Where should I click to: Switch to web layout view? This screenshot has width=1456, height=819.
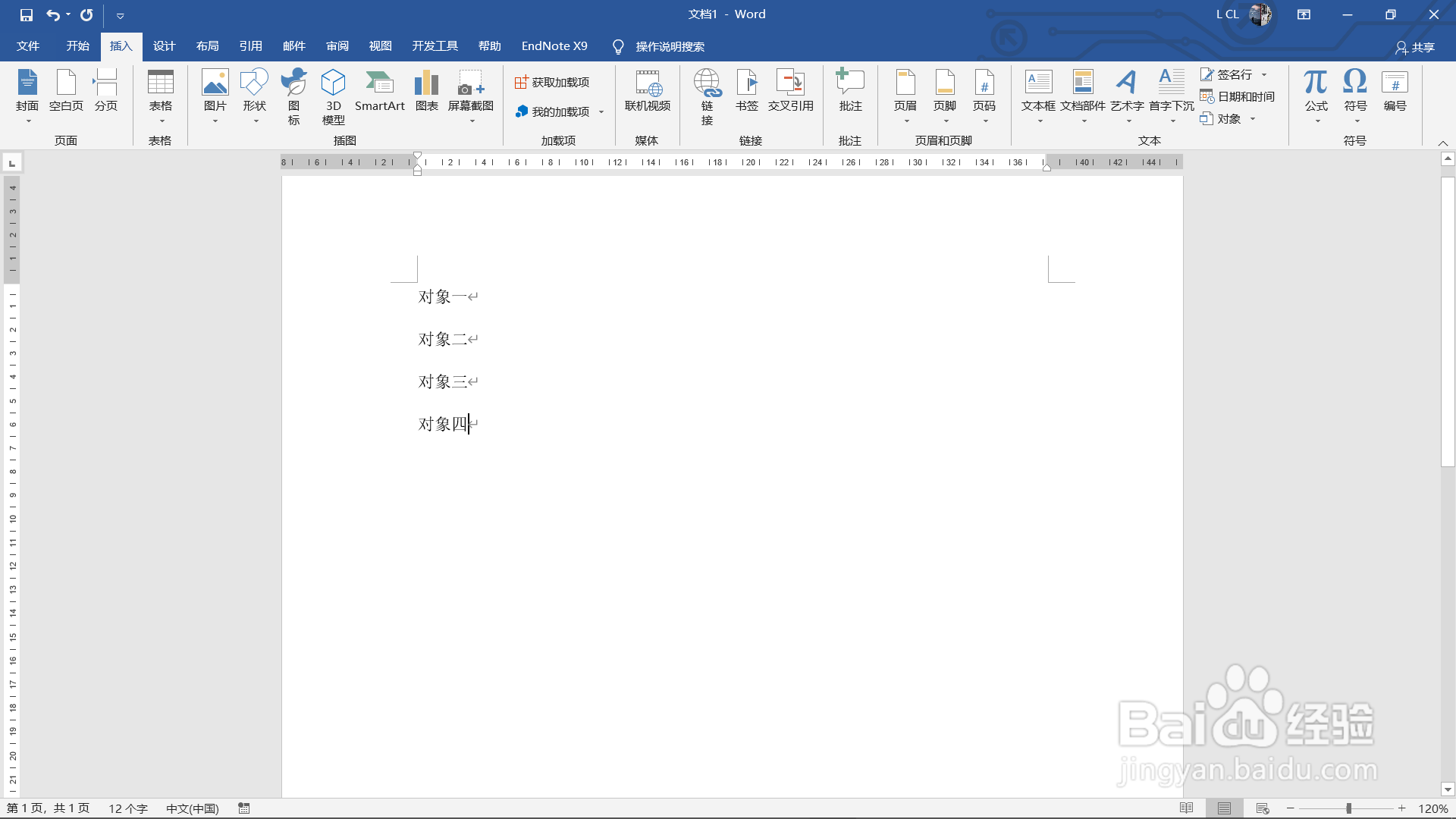click(x=1263, y=808)
